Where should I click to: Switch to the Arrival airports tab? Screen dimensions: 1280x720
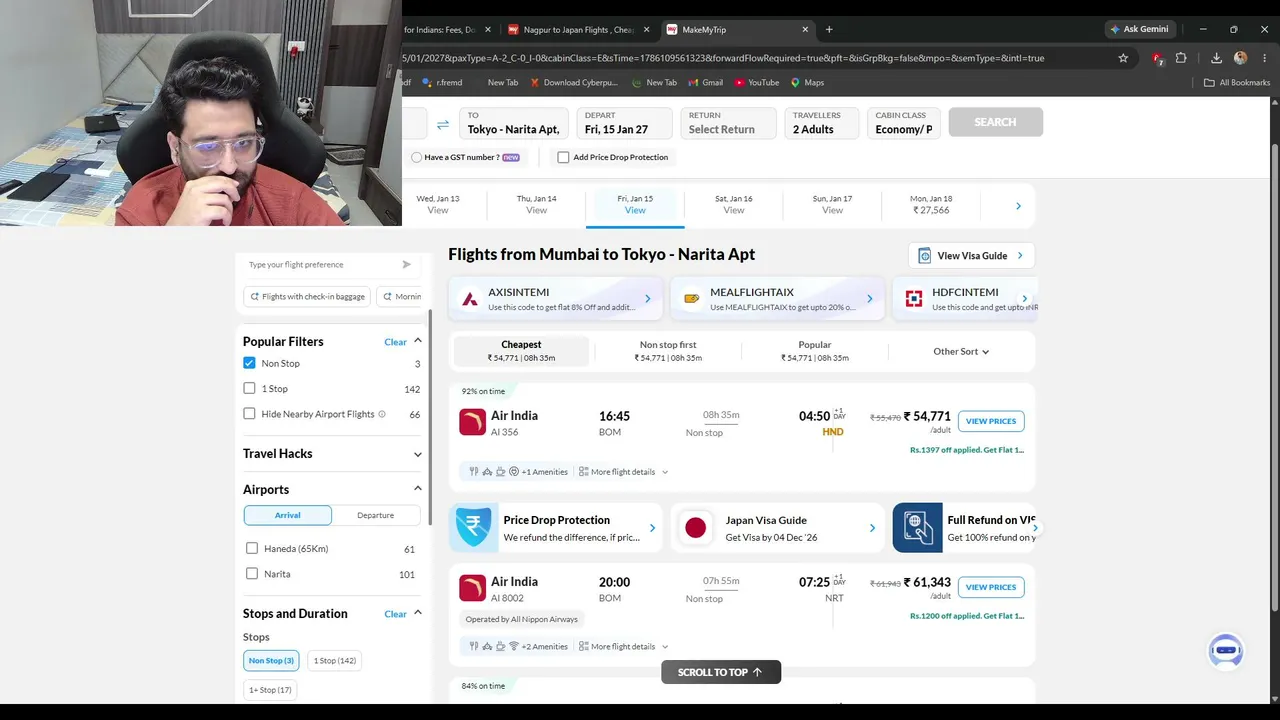pos(288,515)
